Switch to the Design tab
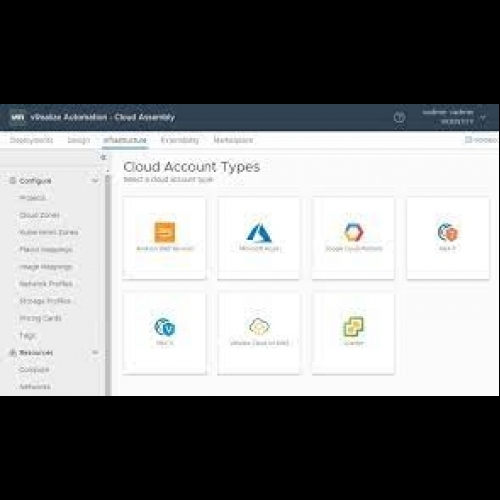The width and height of the screenshot is (500, 500). [x=79, y=140]
